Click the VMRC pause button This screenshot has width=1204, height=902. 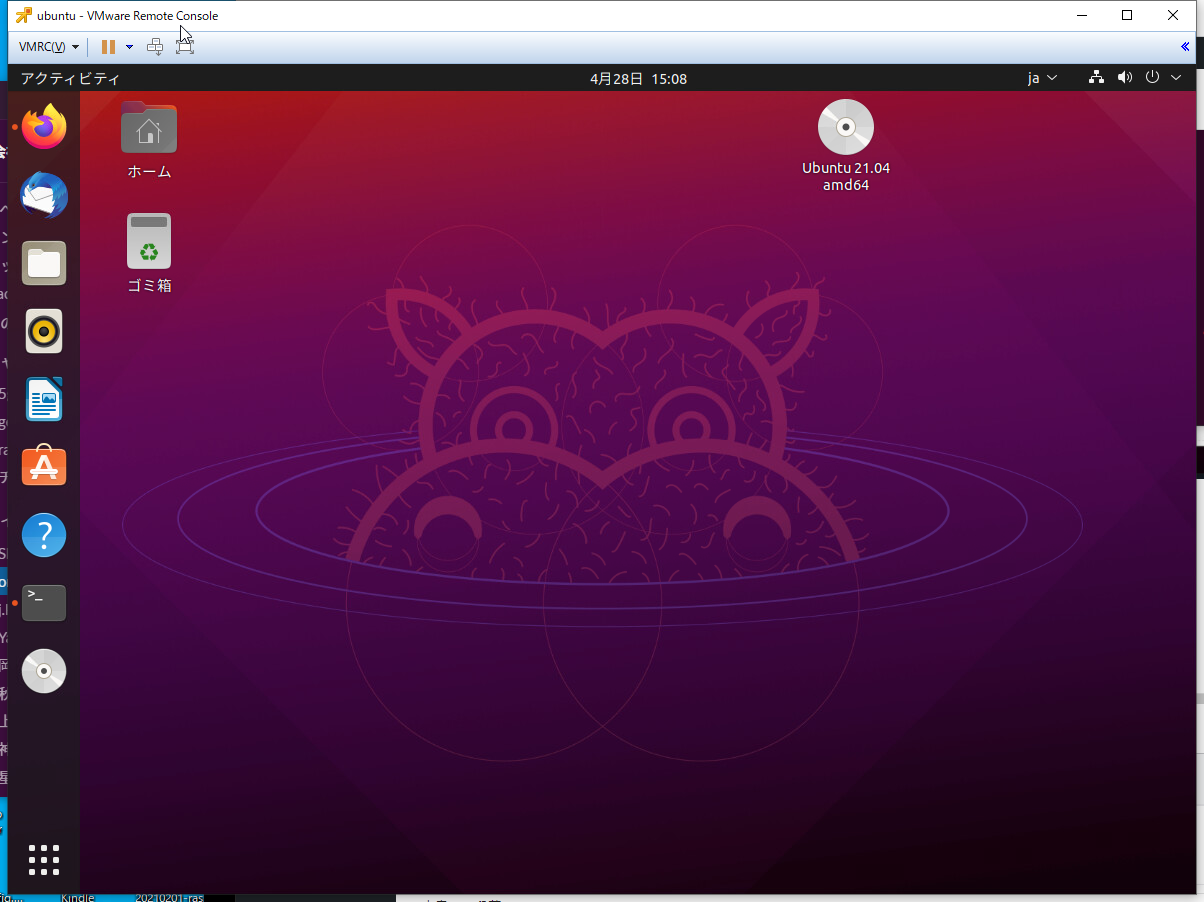pos(108,47)
